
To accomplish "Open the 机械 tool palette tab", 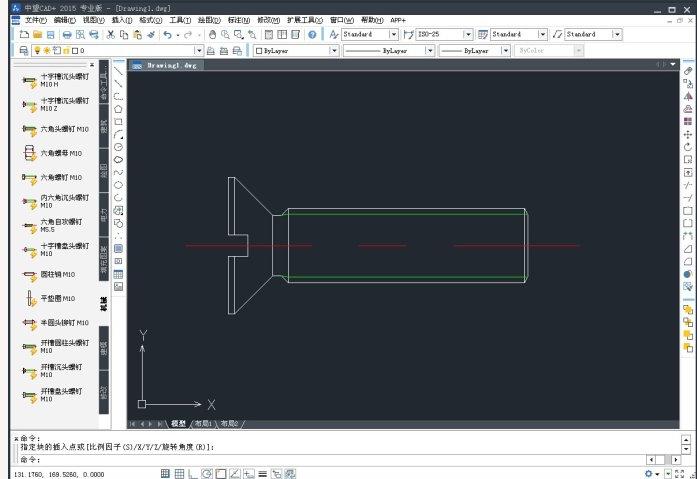I will point(104,303).
